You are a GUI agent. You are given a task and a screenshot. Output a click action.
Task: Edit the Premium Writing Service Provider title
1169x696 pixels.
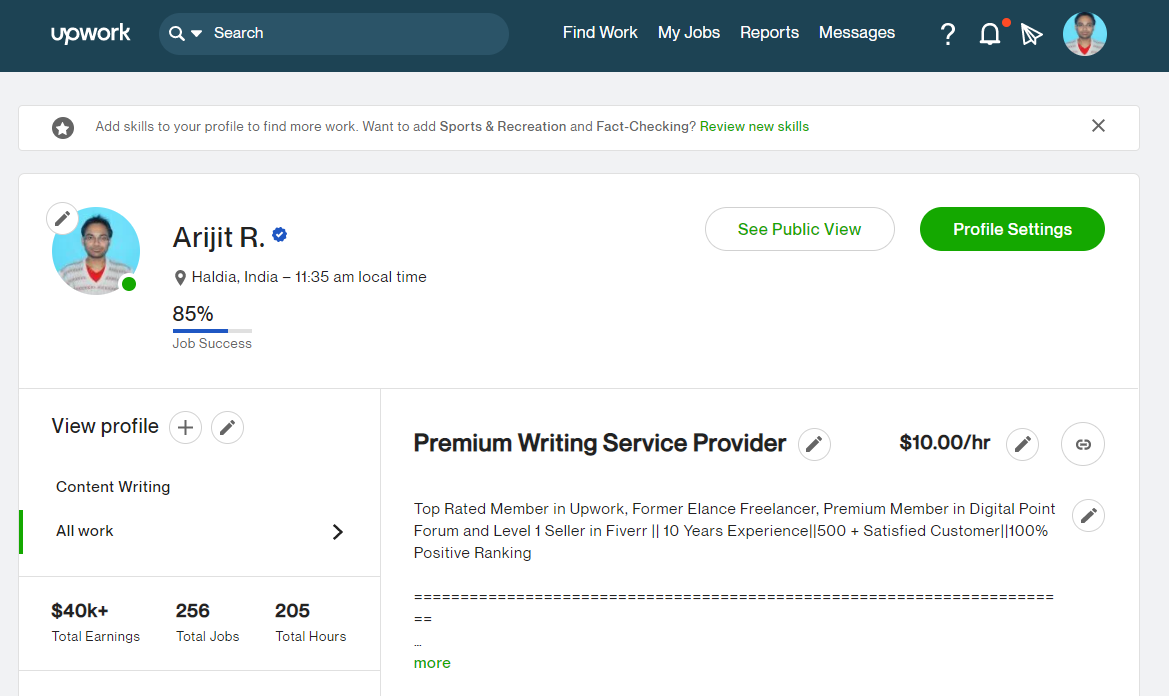[815, 444]
